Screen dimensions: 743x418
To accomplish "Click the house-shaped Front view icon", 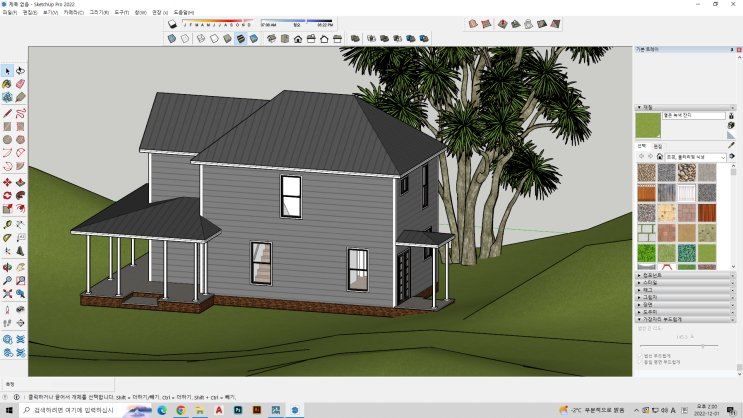I will [298, 39].
